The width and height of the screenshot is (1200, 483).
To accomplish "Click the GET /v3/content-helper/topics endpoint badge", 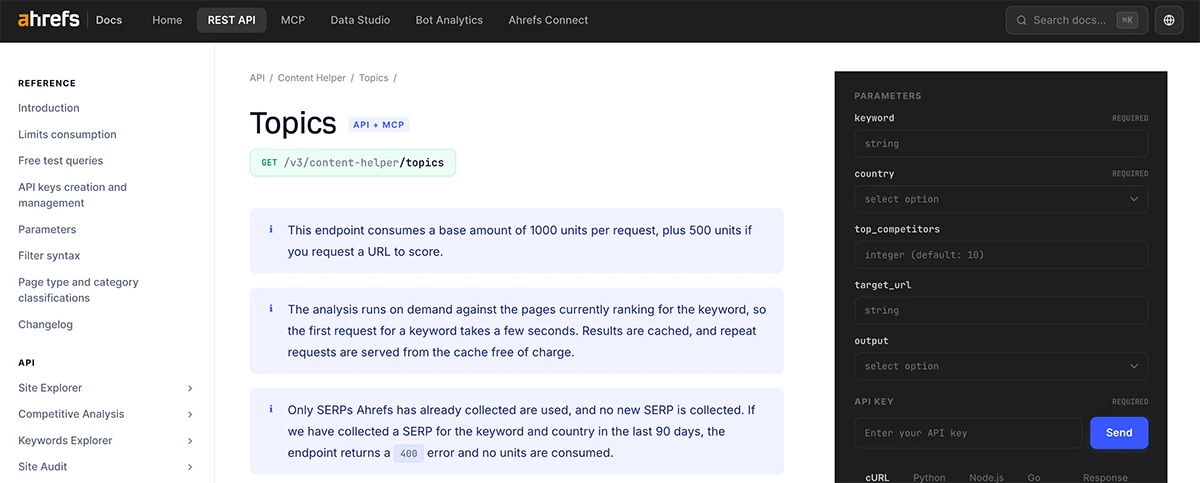I will tap(353, 163).
